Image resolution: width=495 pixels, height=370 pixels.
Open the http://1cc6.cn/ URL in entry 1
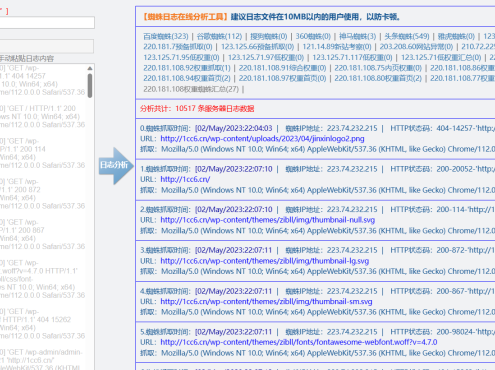(185, 179)
